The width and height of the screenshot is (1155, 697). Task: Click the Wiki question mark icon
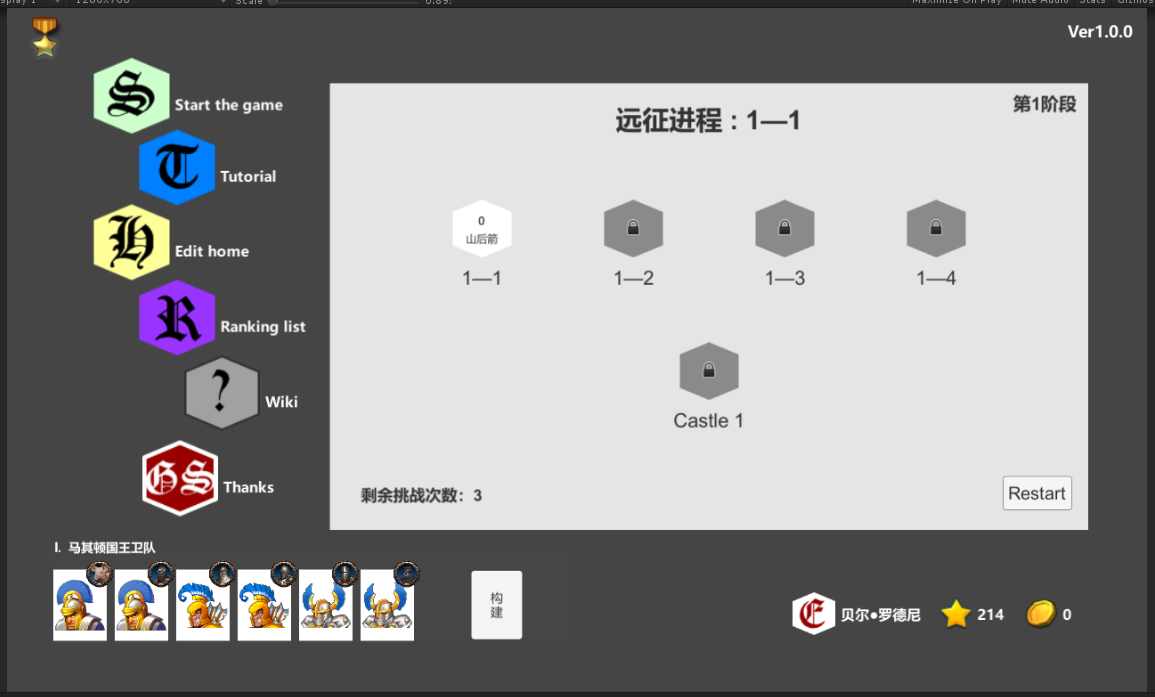222,393
